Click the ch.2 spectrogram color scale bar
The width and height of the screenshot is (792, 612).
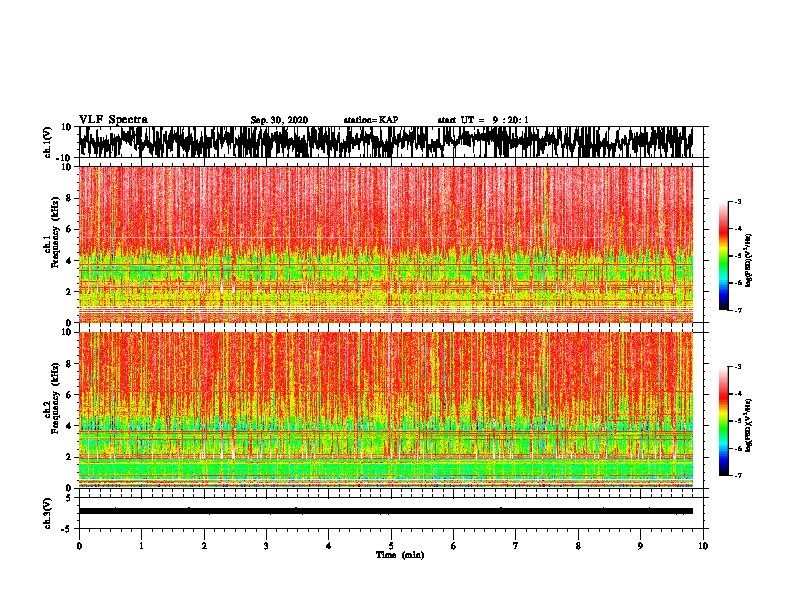(x=724, y=421)
